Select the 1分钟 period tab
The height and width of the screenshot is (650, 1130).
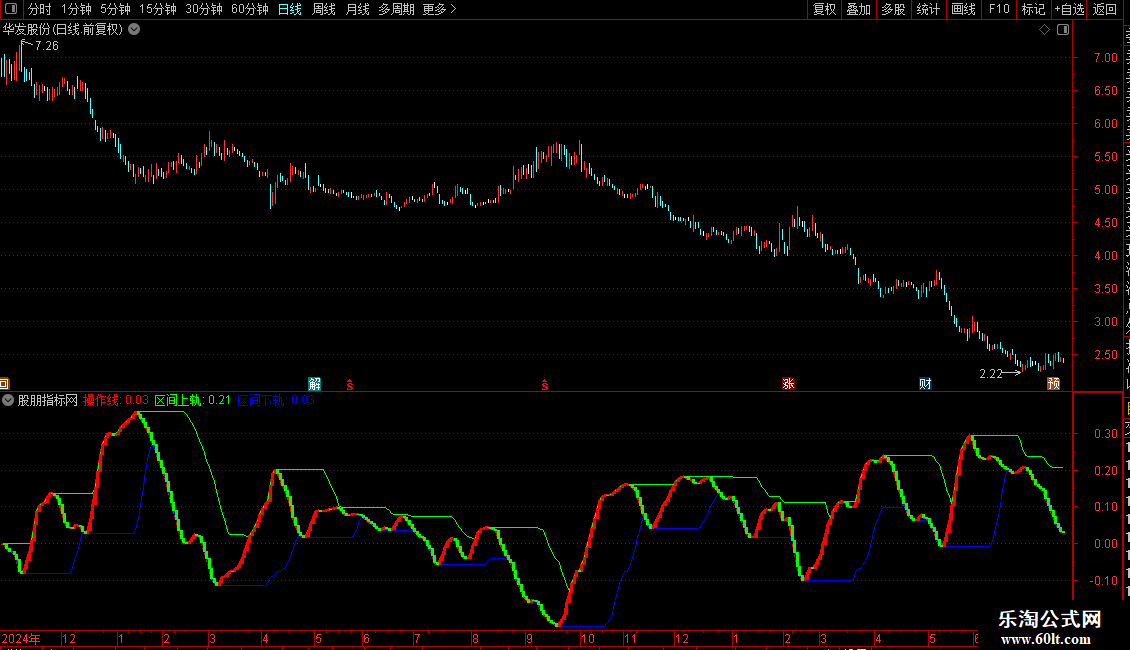[76, 9]
